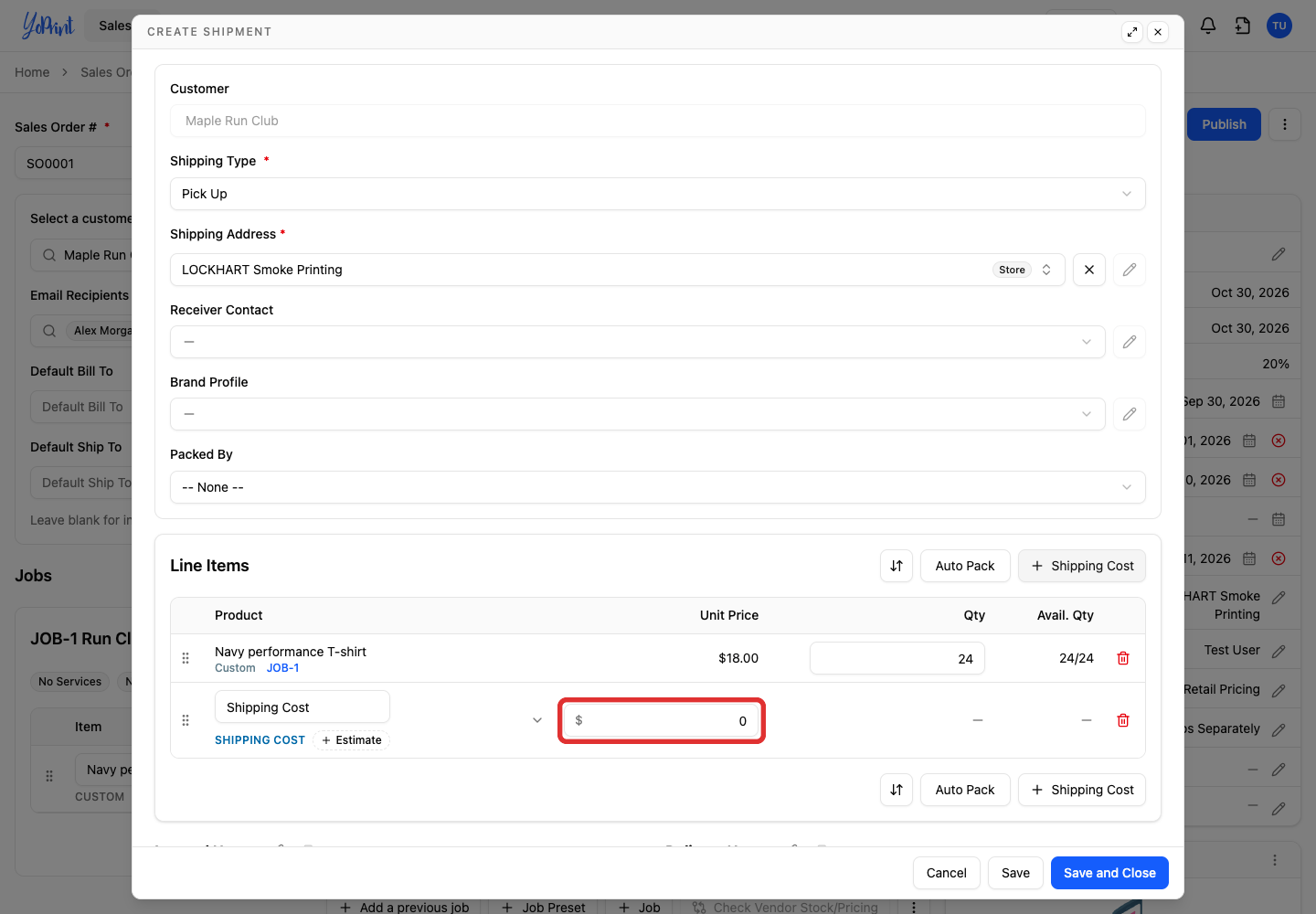Expand the Brand Profile dropdown

638,414
